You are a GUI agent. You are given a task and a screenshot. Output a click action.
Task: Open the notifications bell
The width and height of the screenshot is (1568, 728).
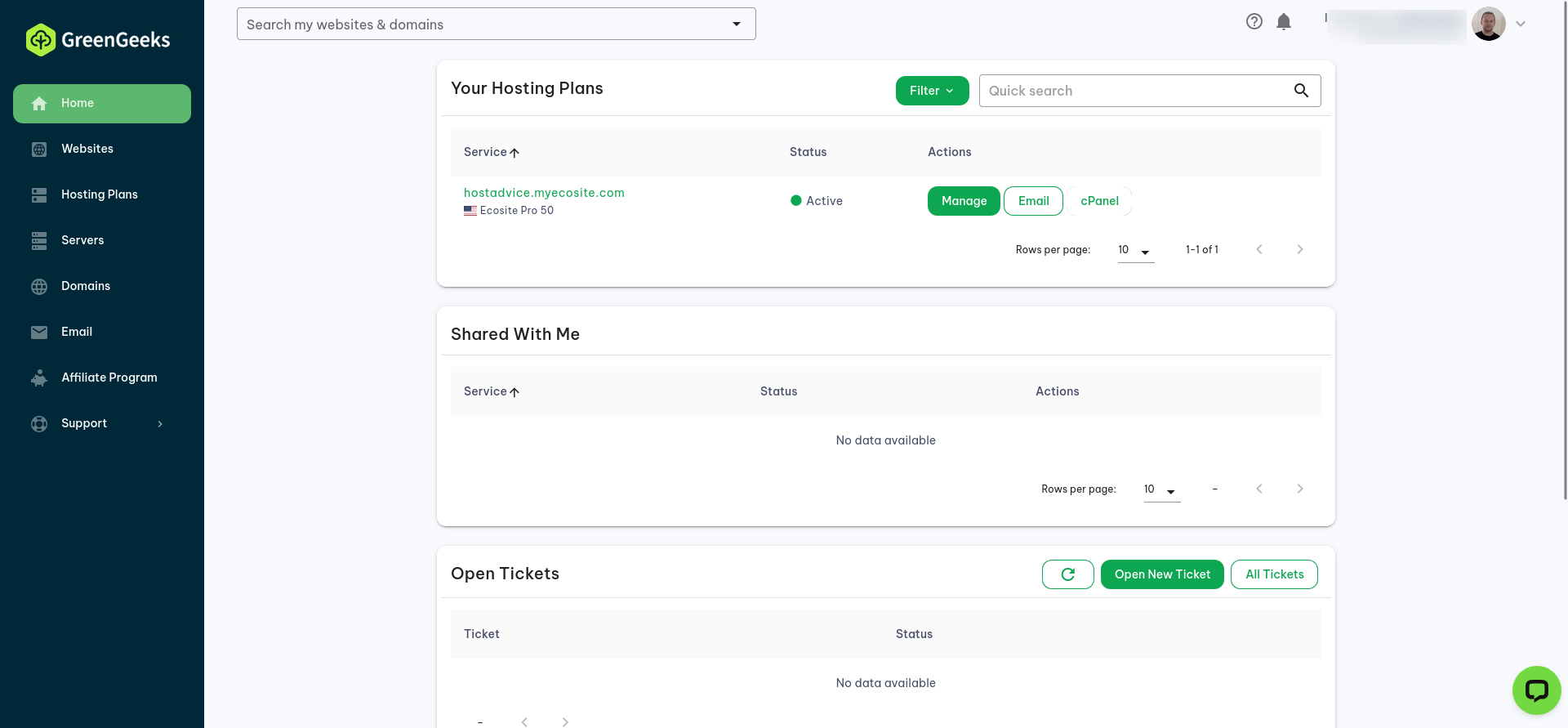click(1284, 22)
